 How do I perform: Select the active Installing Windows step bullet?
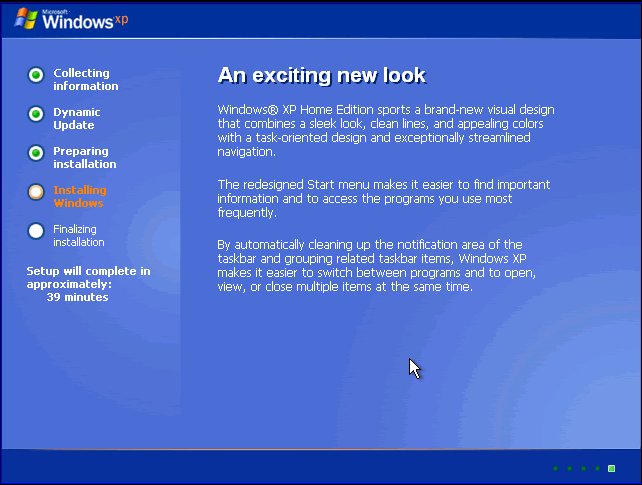point(36,192)
